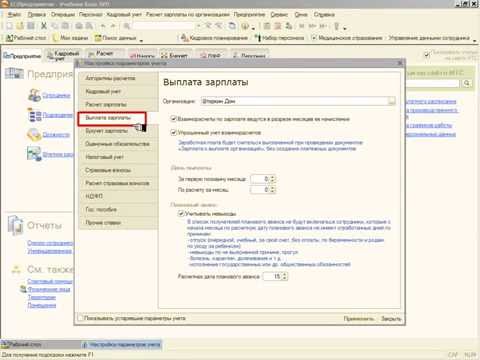The image size is (480, 360).
Task: Click the Copy toolbar icon
Action: (55, 26)
